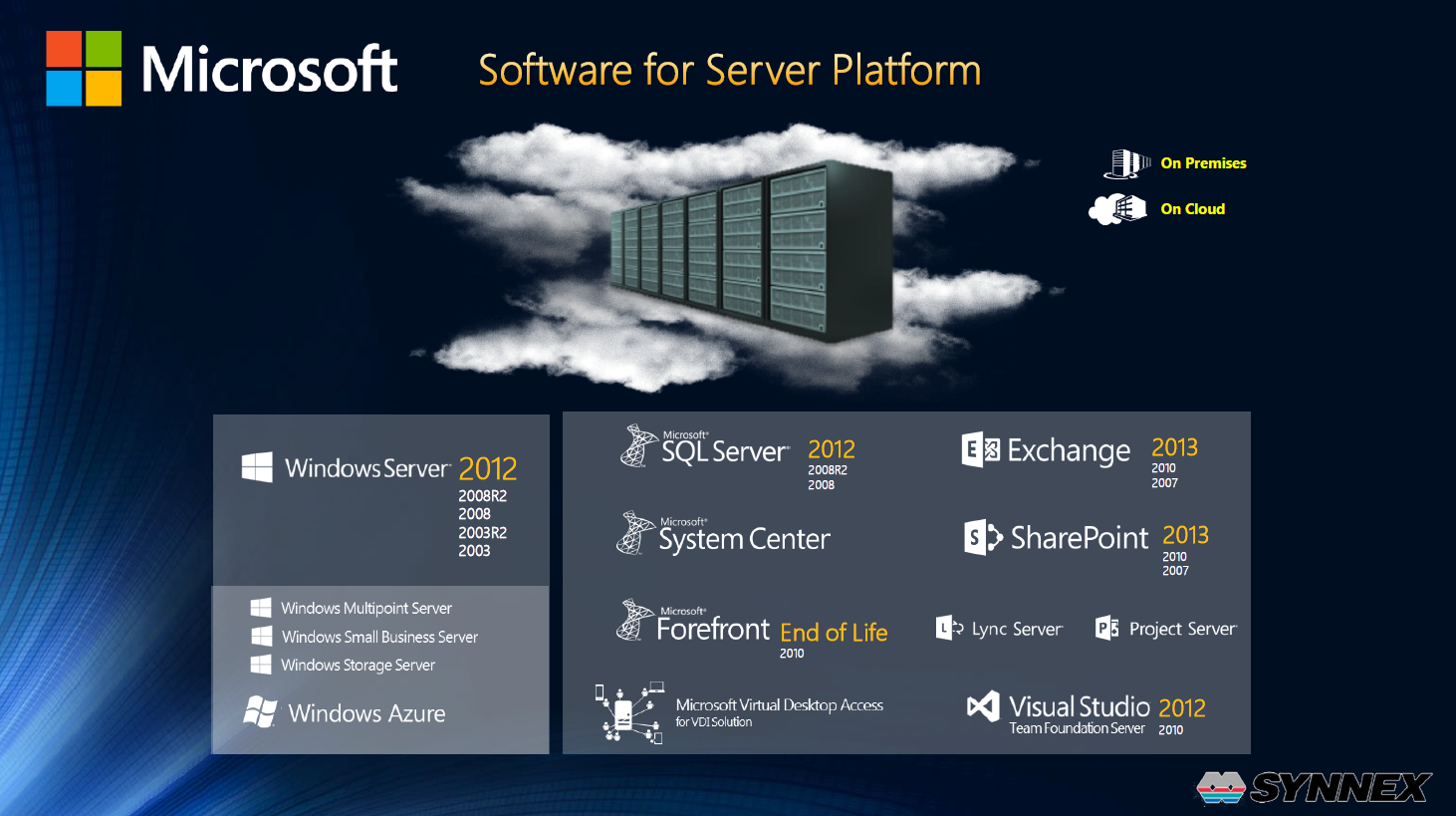
Task: Click Visual Studio 2012 year
Action: tap(1182, 707)
